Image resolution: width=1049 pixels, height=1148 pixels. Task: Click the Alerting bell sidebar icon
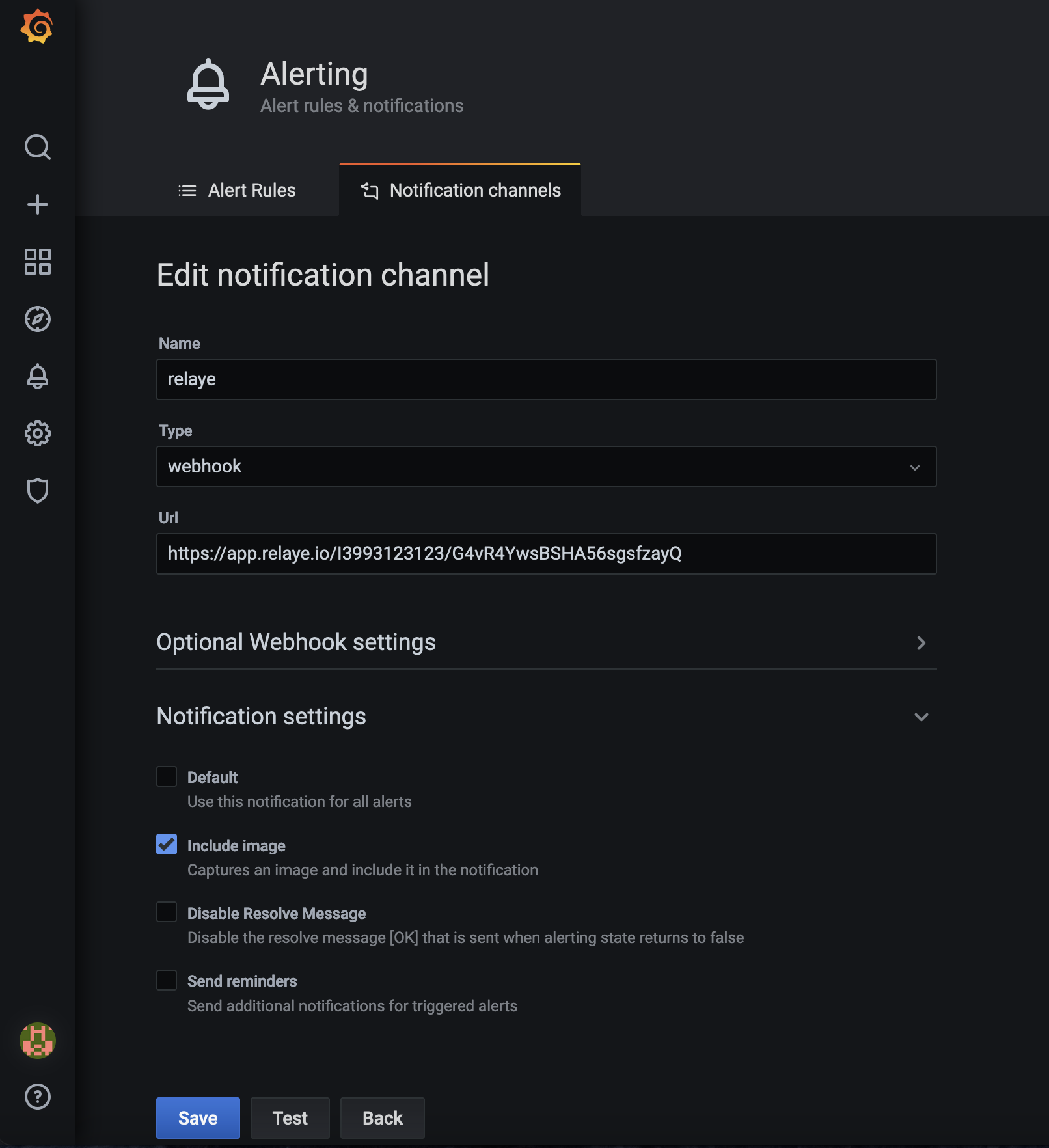pos(37,376)
